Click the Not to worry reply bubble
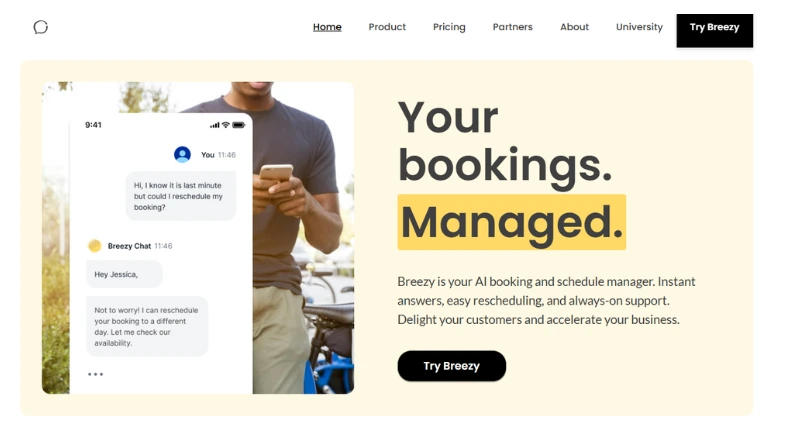 pos(146,326)
